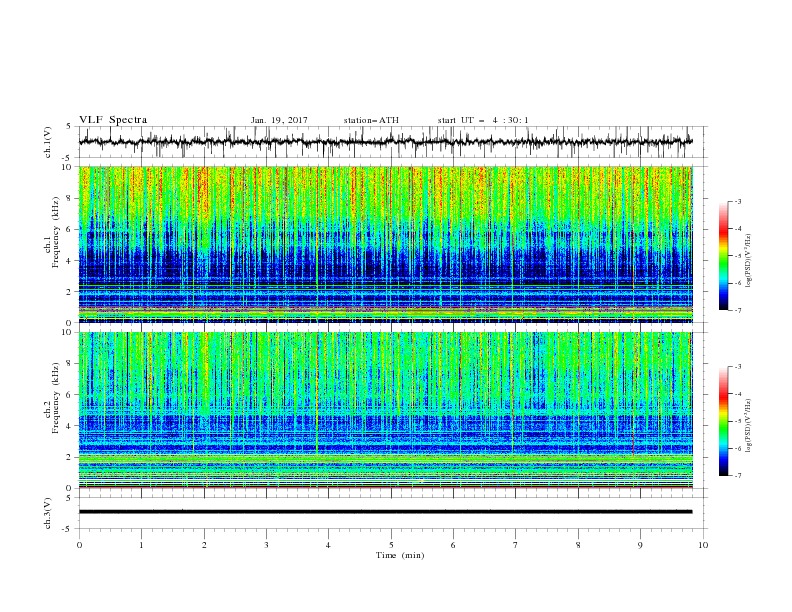Screen dimensions: 792x612
Task: Click the 'ch.1(V)' waveform axis label
Action: 48,142
